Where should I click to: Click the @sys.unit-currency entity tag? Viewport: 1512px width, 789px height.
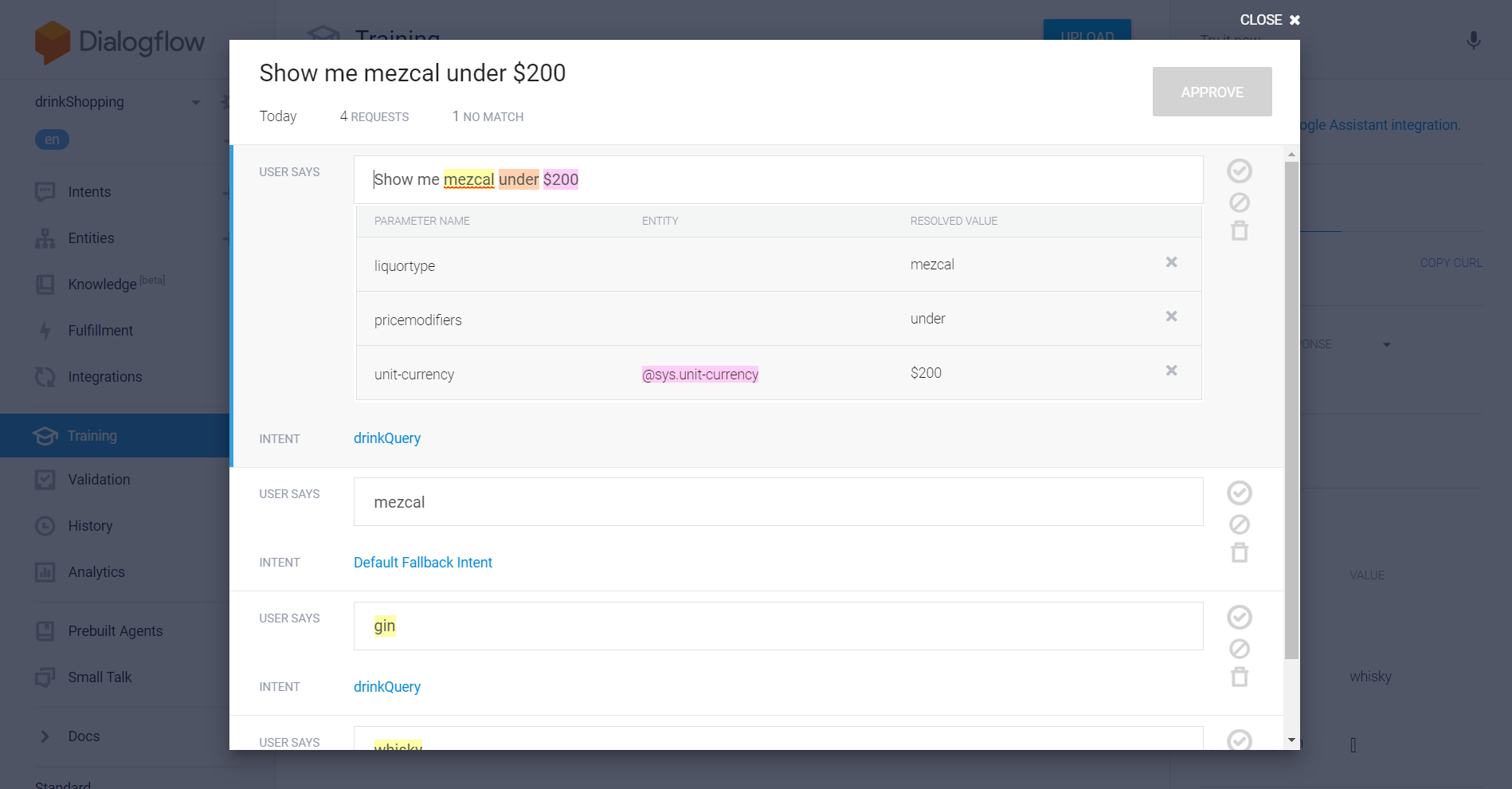click(x=700, y=375)
